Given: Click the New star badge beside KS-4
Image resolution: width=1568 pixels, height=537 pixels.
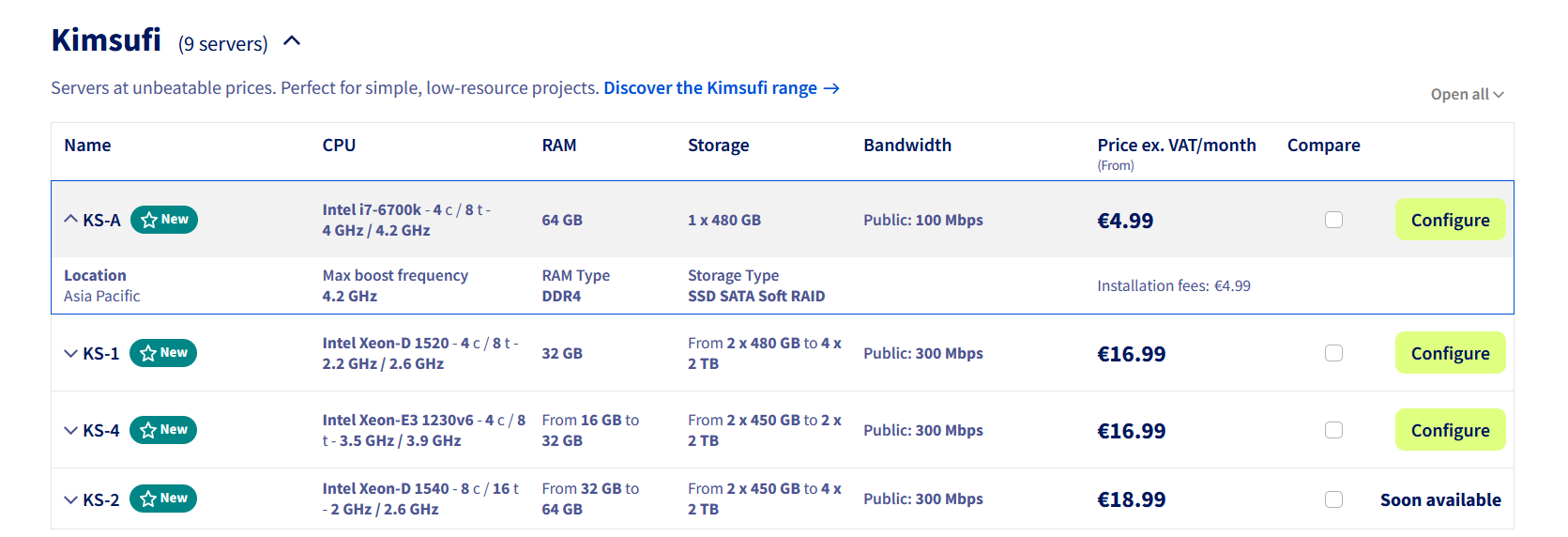Looking at the screenshot, I should point(163,430).
